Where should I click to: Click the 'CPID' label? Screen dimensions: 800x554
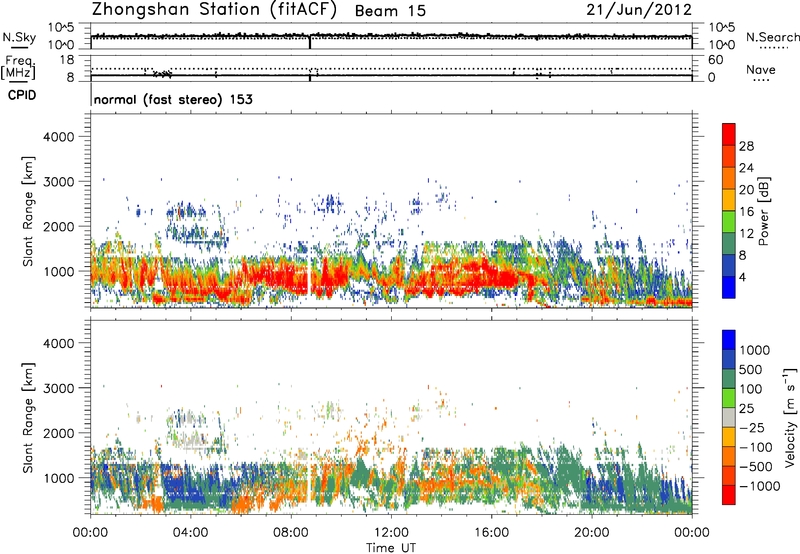pos(22,95)
